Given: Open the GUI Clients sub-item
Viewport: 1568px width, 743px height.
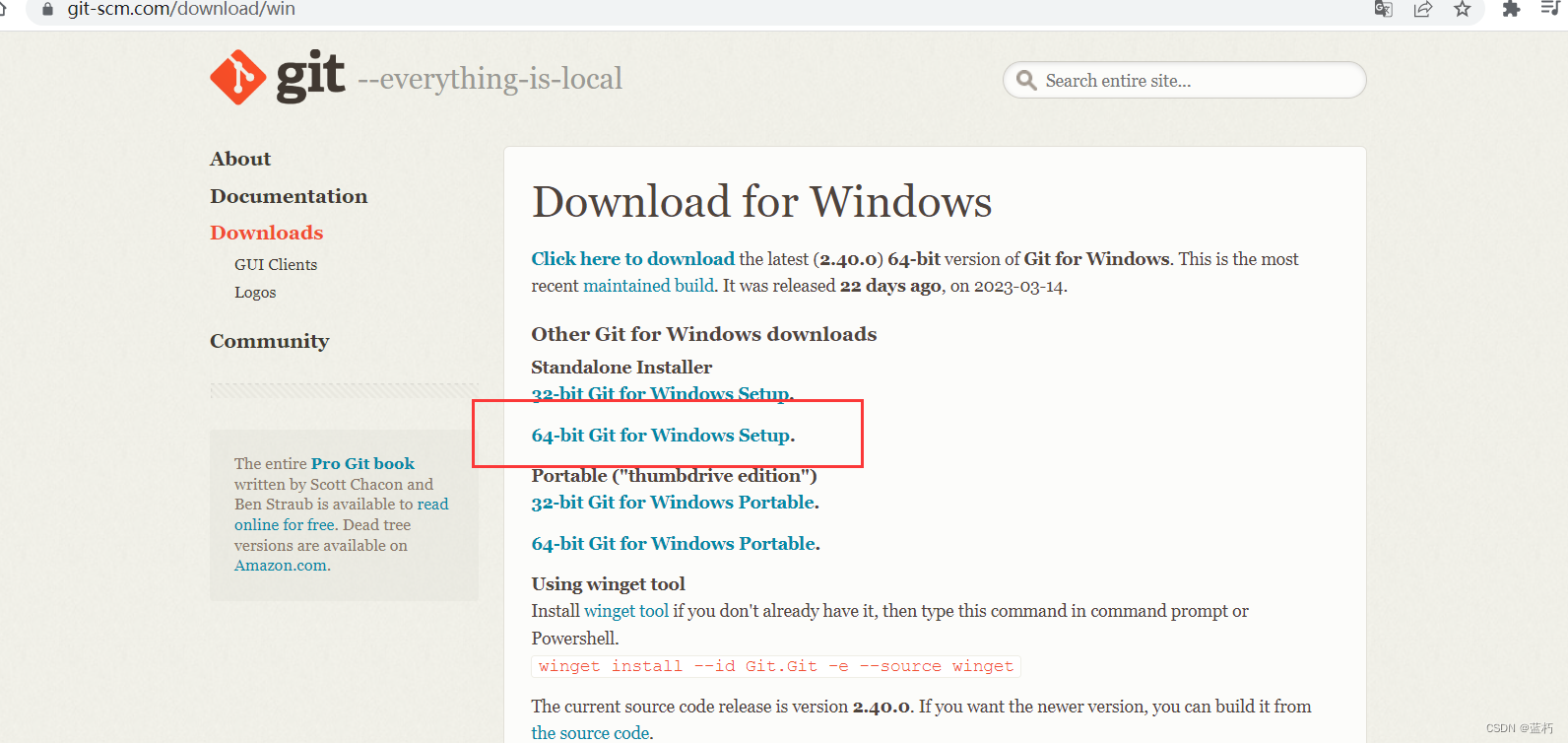Looking at the screenshot, I should tap(276, 264).
